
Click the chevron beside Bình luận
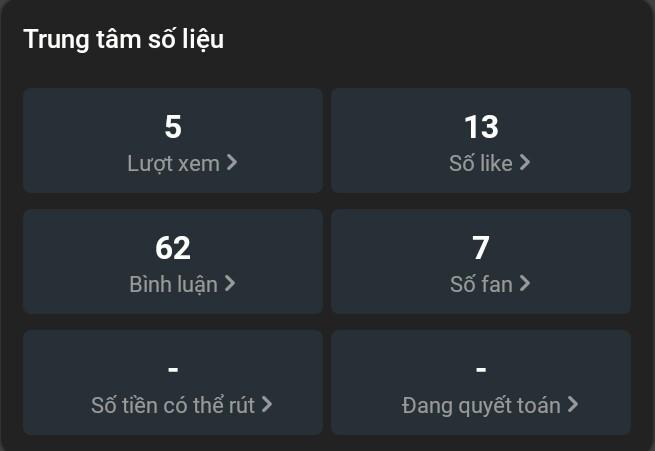click(230, 284)
